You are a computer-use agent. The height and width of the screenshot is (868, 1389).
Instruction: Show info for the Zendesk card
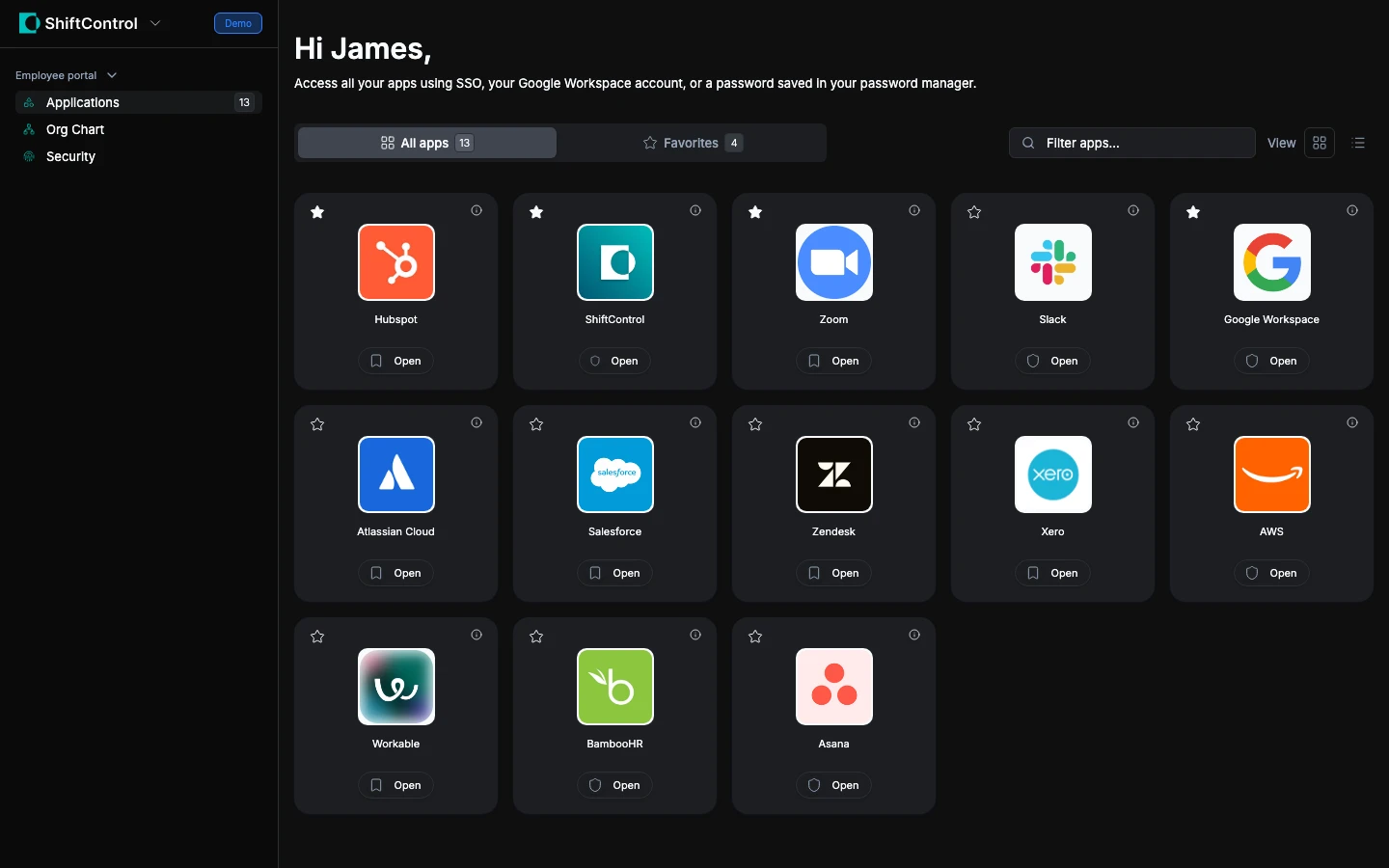(x=914, y=422)
